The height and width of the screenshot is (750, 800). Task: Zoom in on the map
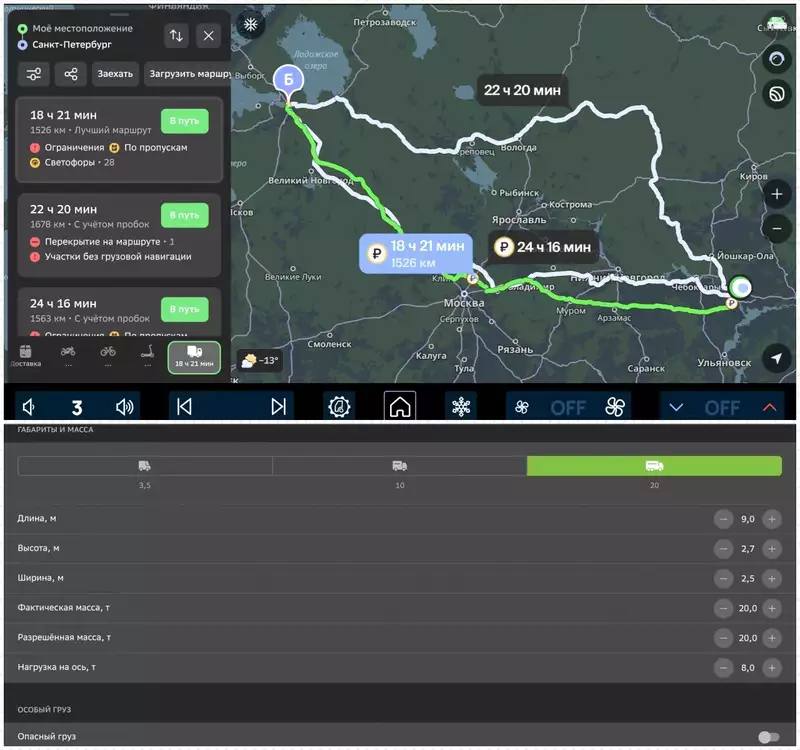(777, 194)
